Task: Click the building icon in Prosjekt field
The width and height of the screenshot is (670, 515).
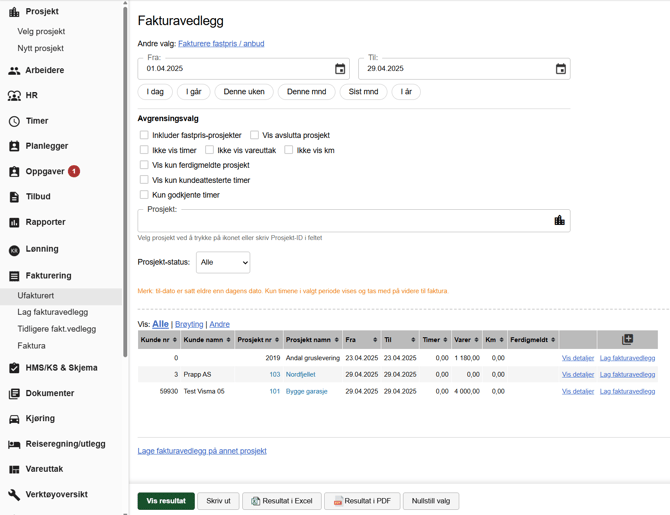Action: (x=559, y=220)
